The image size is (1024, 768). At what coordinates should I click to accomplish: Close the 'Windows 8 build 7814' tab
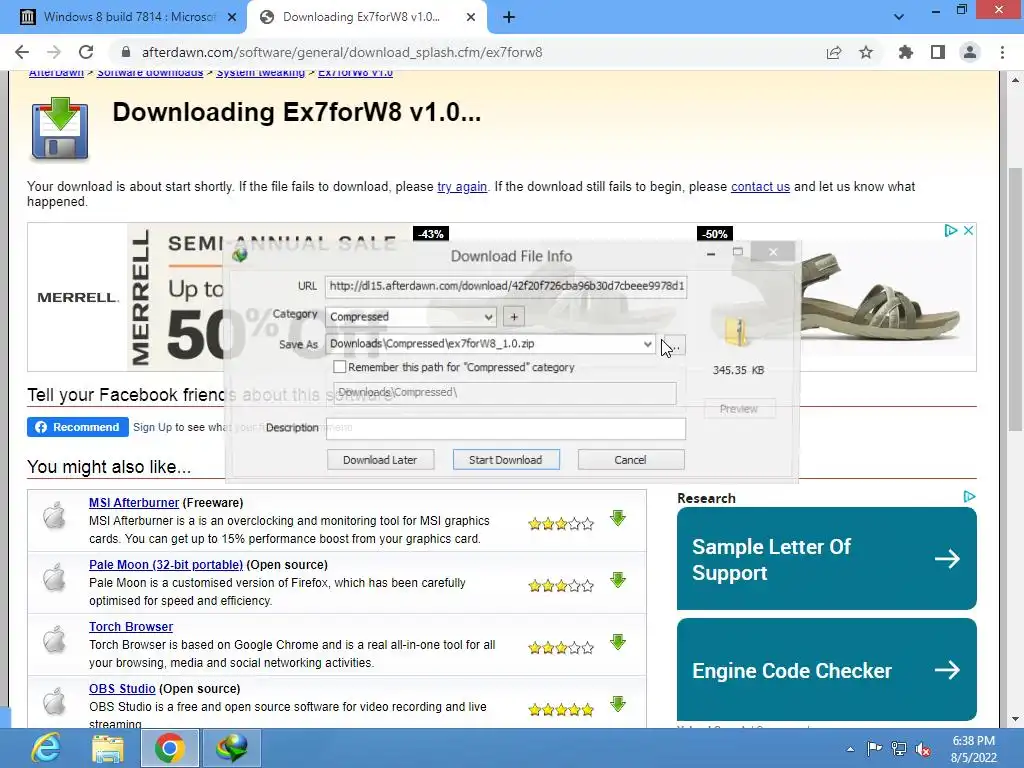tap(232, 18)
